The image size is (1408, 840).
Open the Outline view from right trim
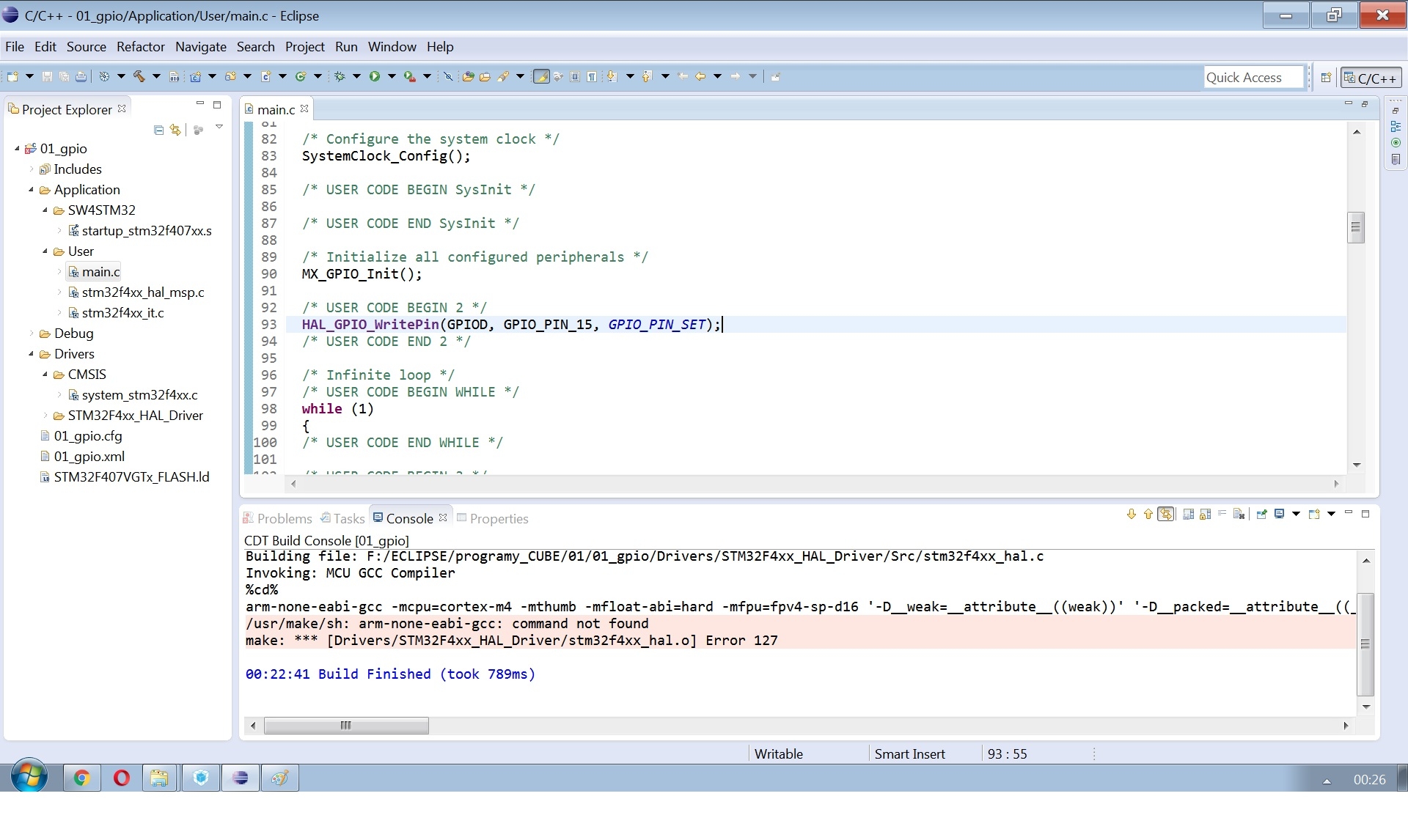pos(1396,126)
